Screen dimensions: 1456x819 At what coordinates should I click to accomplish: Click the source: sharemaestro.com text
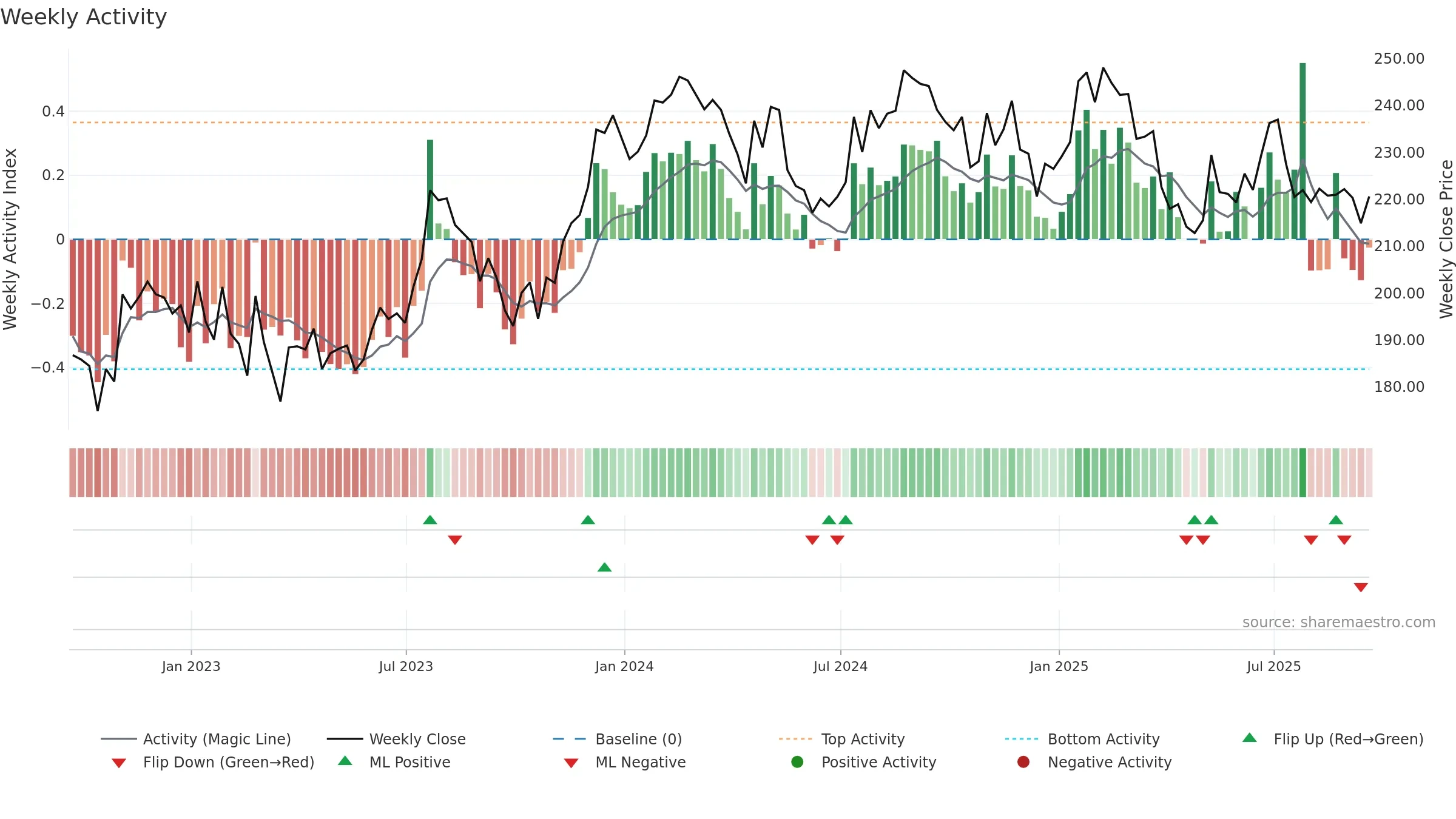click(x=1339, y=622)
